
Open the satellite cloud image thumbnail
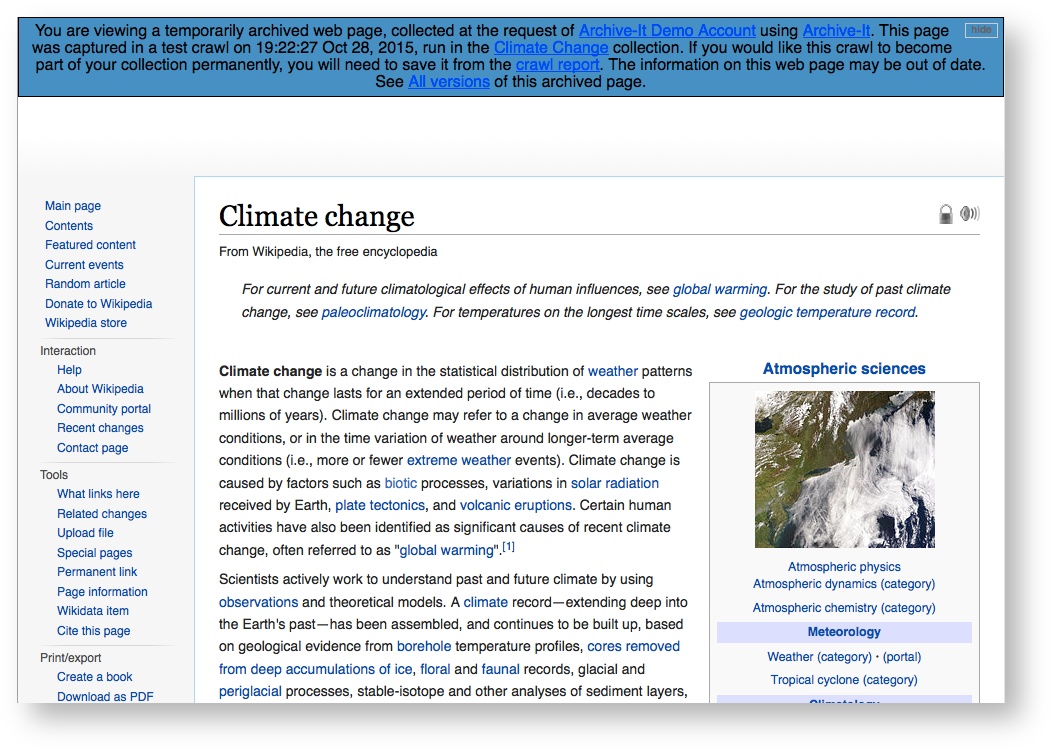844,469
